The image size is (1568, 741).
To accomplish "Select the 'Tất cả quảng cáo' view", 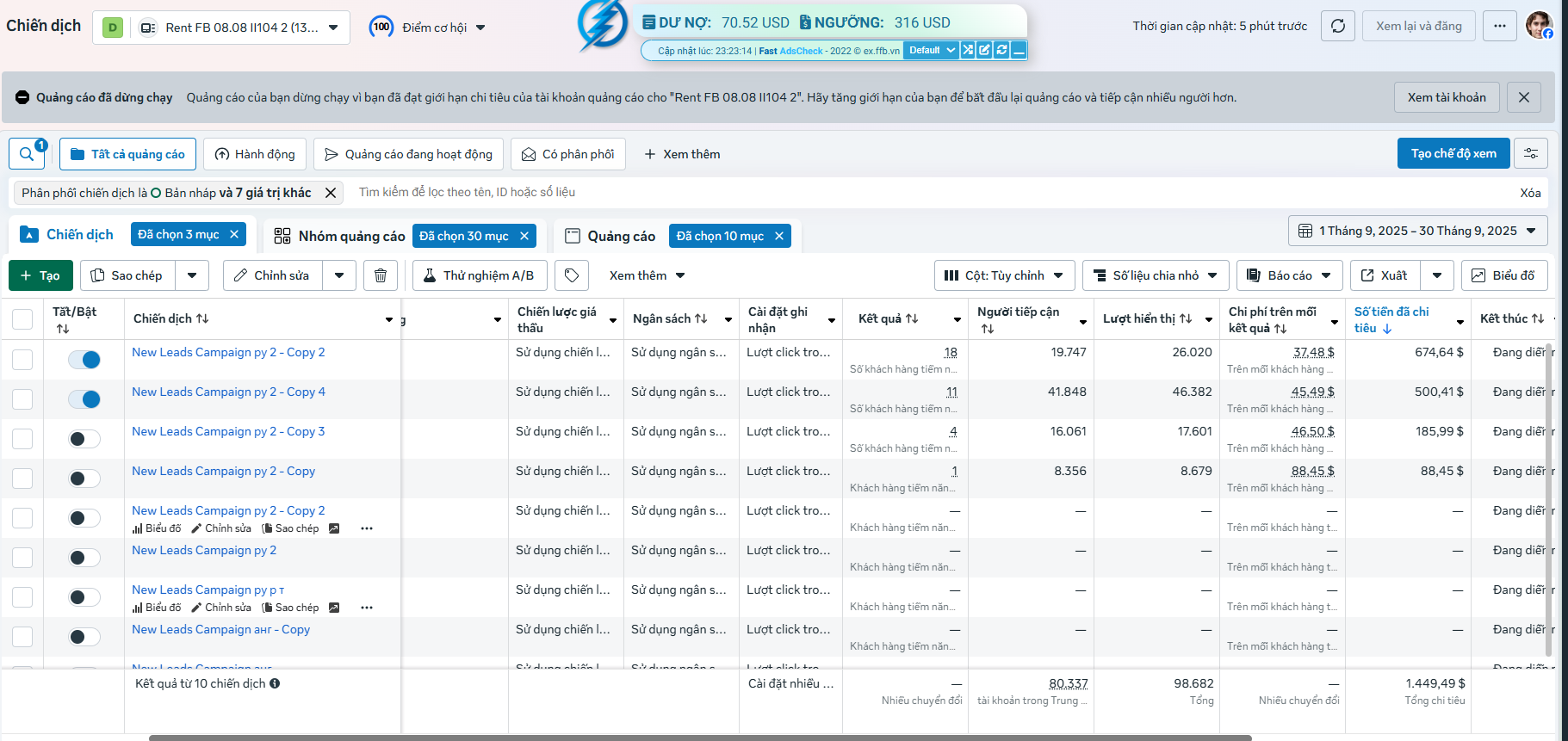I will [x=127, y=154].
